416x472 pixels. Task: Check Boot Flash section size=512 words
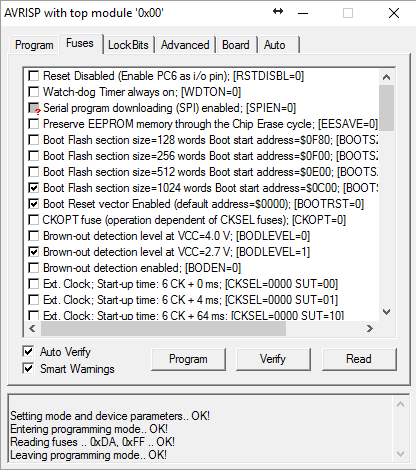pyautogui.click(x=34, y=172)
